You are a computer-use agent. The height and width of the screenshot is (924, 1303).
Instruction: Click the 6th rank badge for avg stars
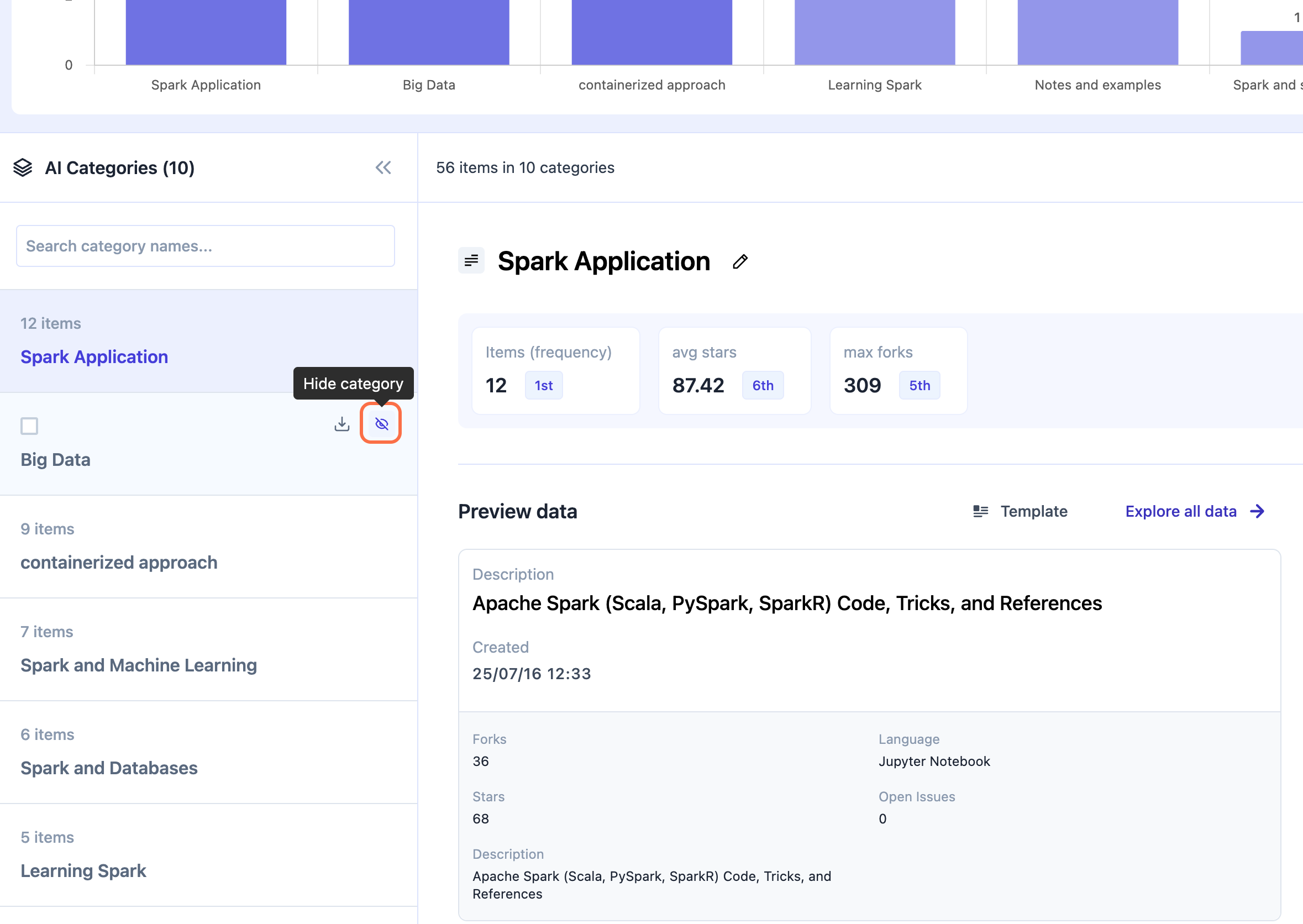(762, 386)
